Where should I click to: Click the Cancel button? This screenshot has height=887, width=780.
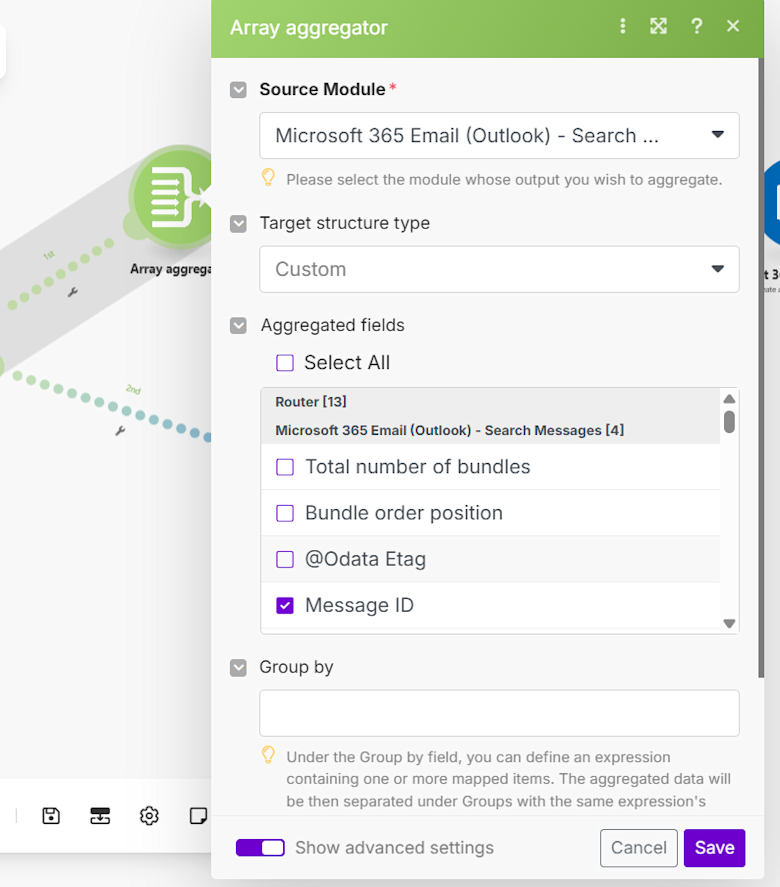tap(639, 847)
